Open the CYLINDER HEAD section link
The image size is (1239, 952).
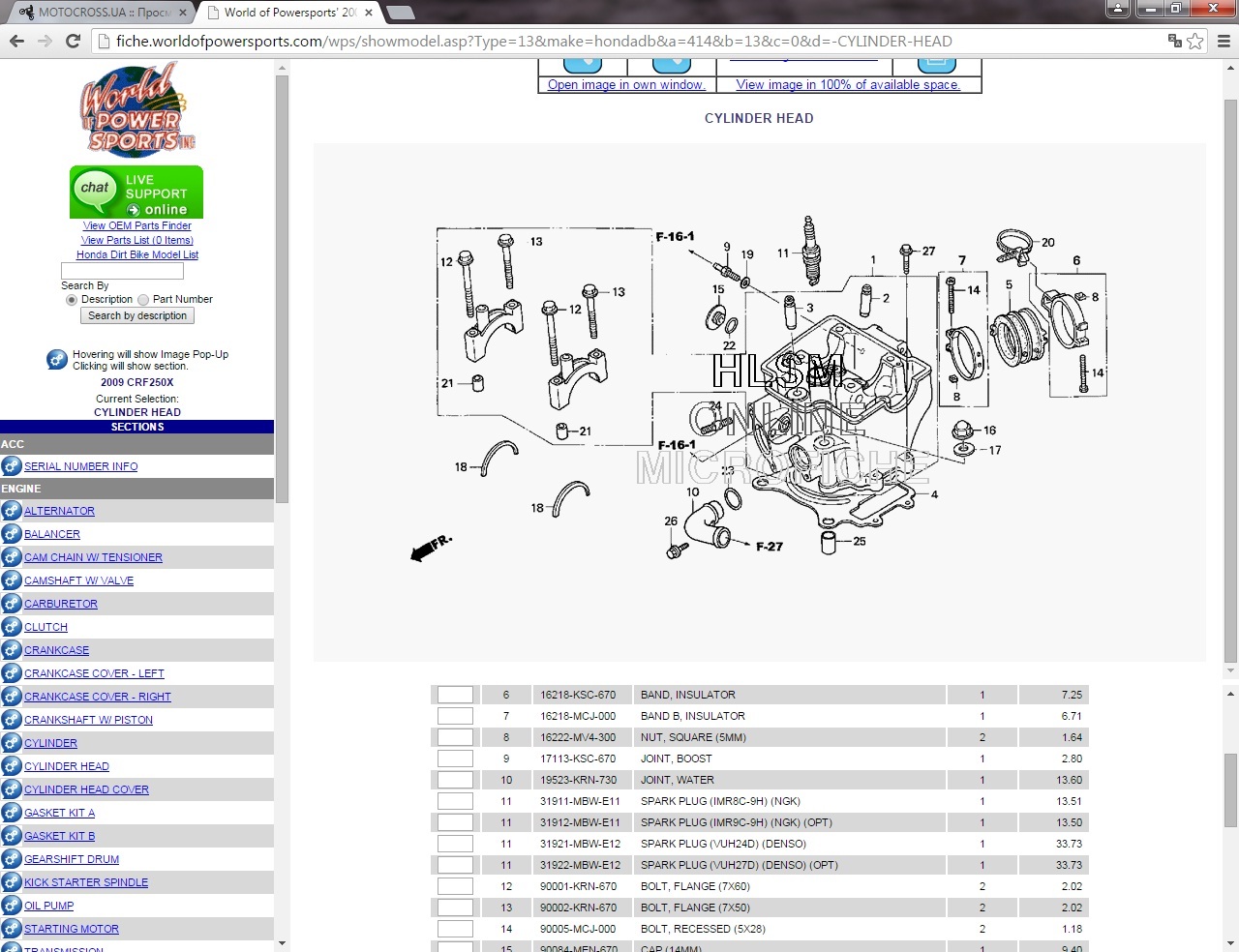(x=67, y=766)
